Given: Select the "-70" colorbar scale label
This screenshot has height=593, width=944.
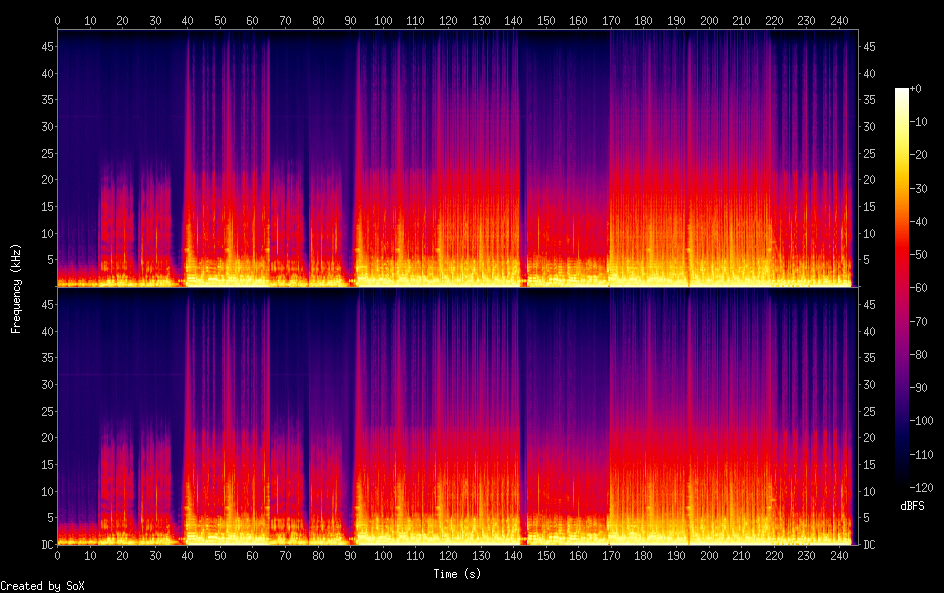Looking at the screenshot, I should point(918,321).
